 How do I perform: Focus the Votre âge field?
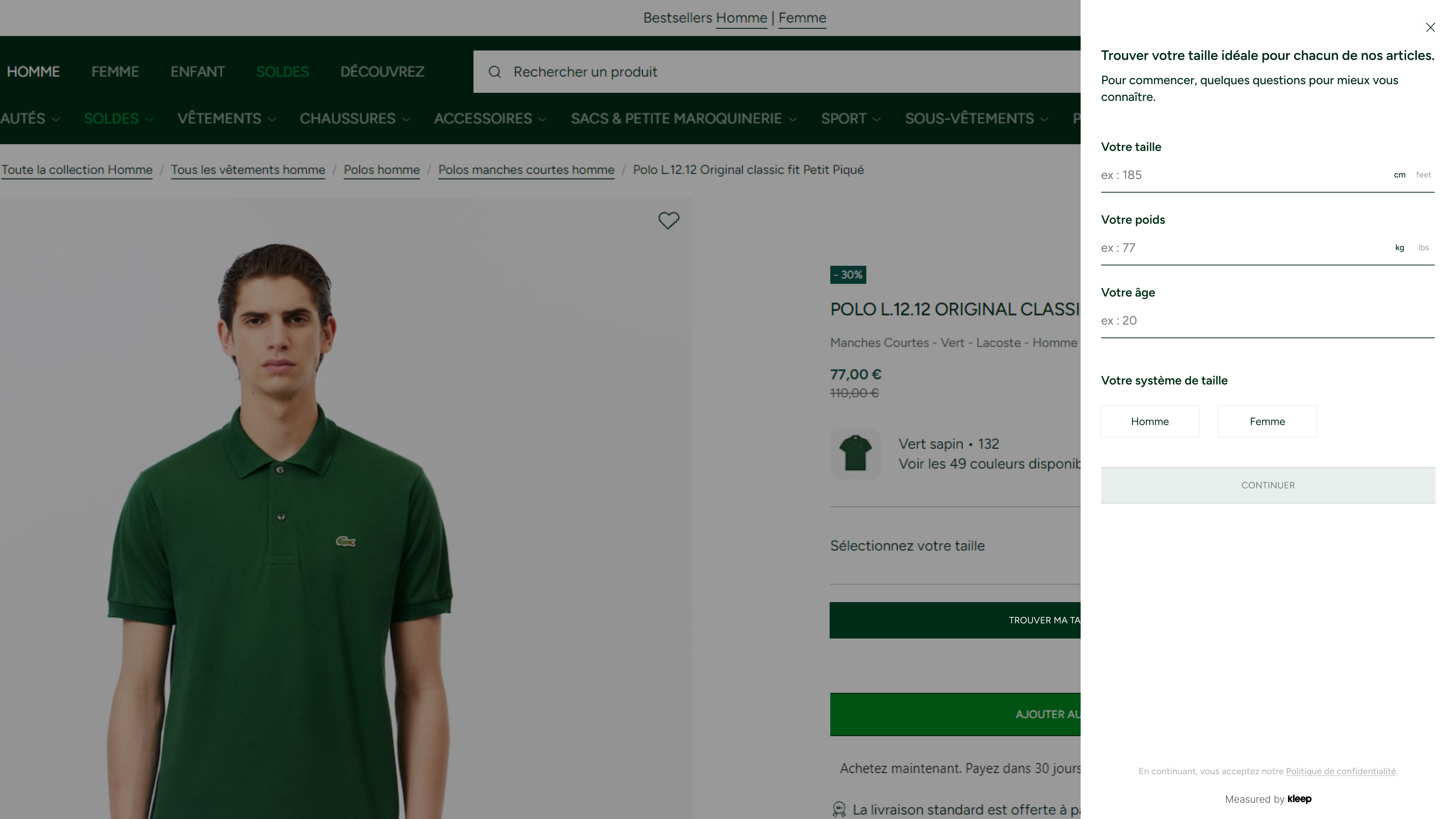(1268, 321)
